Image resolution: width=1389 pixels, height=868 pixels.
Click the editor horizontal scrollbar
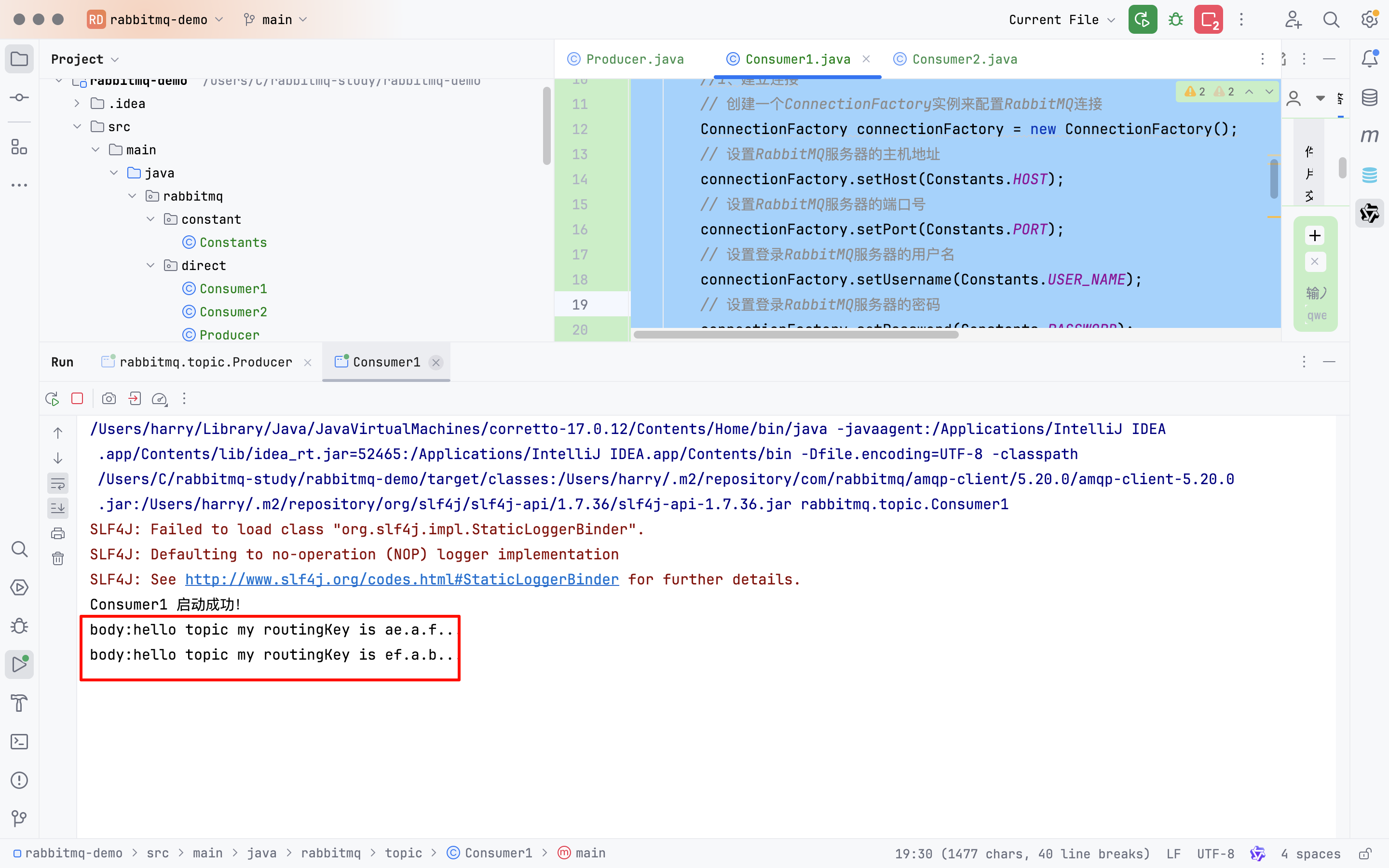pos(795,335)
